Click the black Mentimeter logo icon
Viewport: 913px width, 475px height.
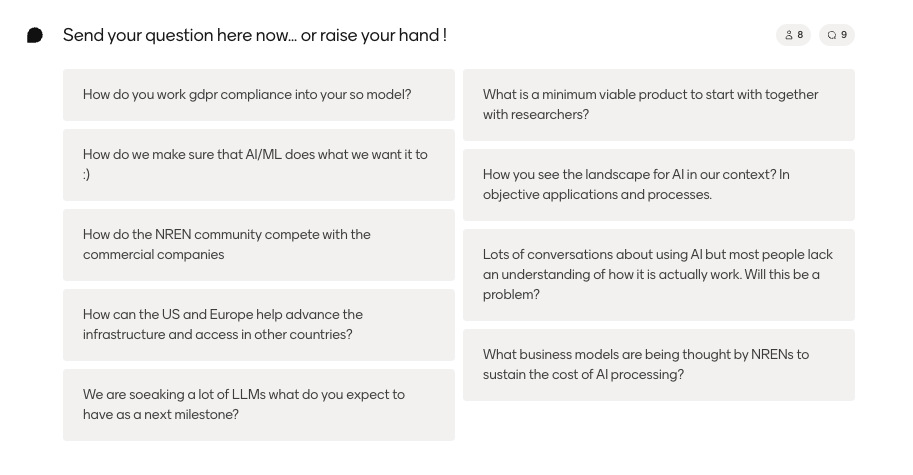pyautogui.click(x=35, y=35)
